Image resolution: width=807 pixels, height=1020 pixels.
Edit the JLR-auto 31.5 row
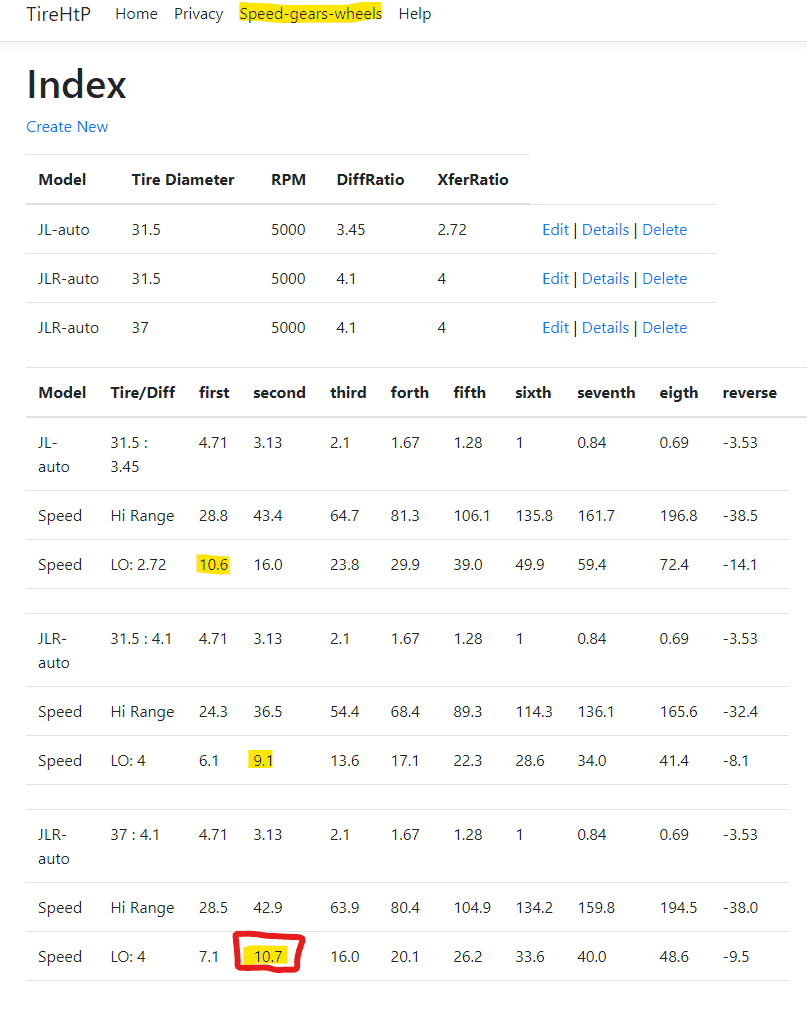coord(555,278)
